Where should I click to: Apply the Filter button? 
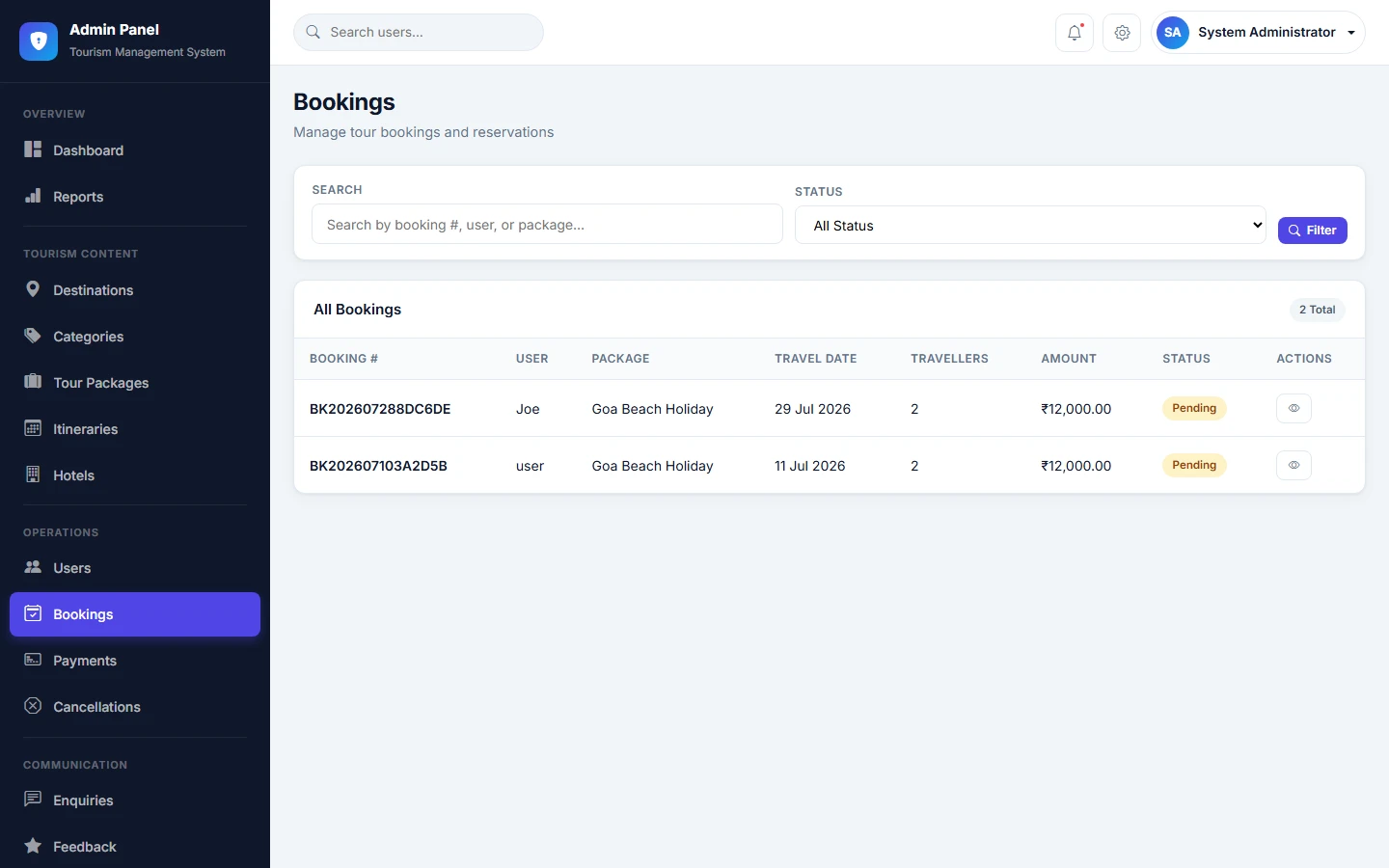click(x=1312, y=231)
